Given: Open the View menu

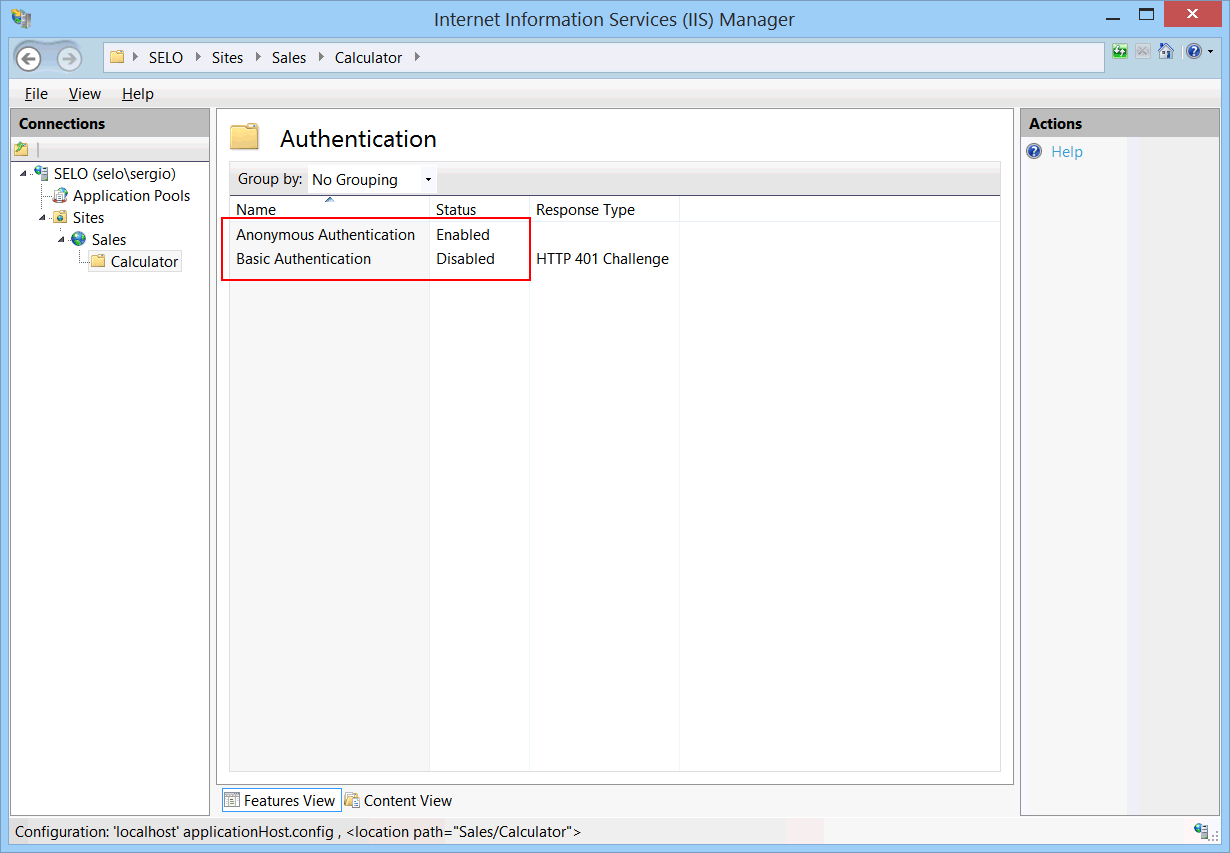Looking at the screenshot, I should (x=85, y=94).
